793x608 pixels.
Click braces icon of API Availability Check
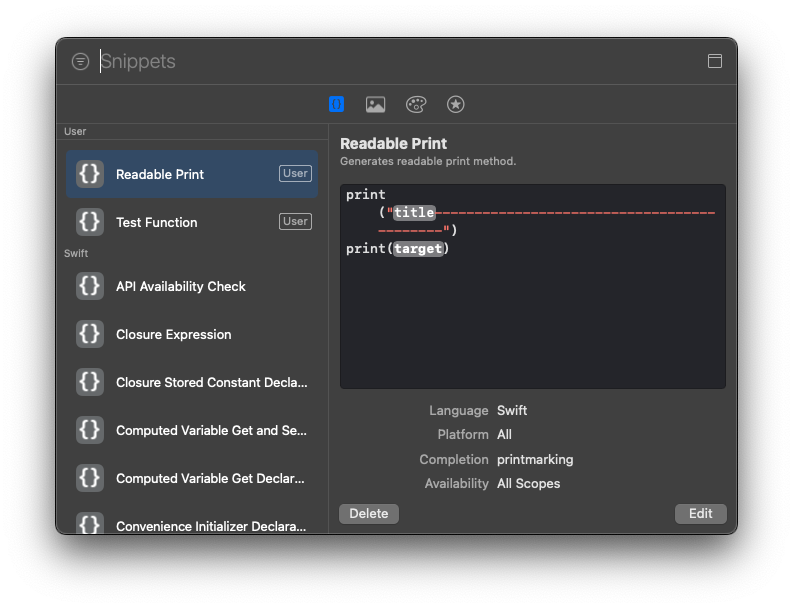coord(90,286)
